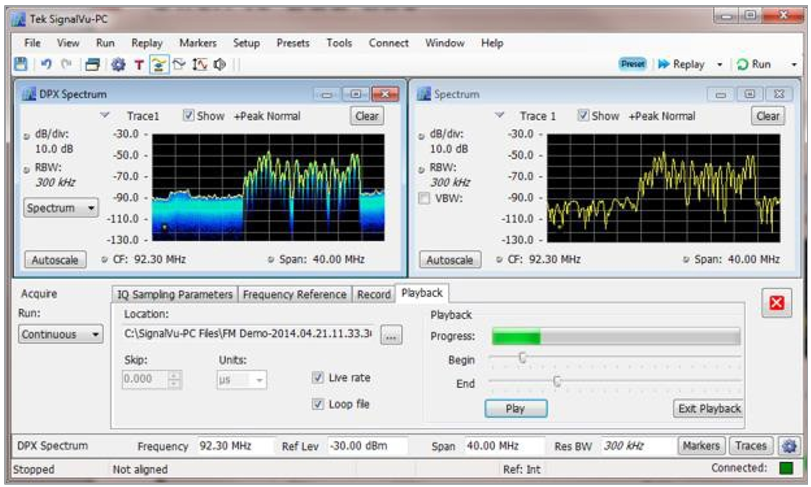Expand the Spectrum dropdown in DPX panel

(x=61, y=208)
